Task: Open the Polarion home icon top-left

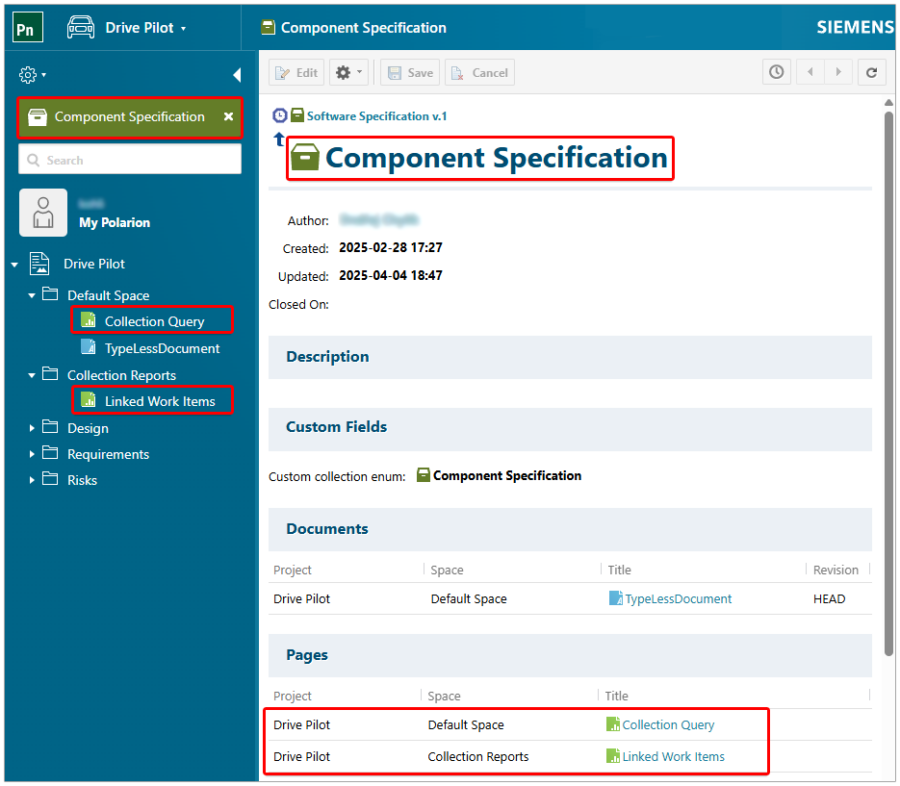Action: [26, 27]
